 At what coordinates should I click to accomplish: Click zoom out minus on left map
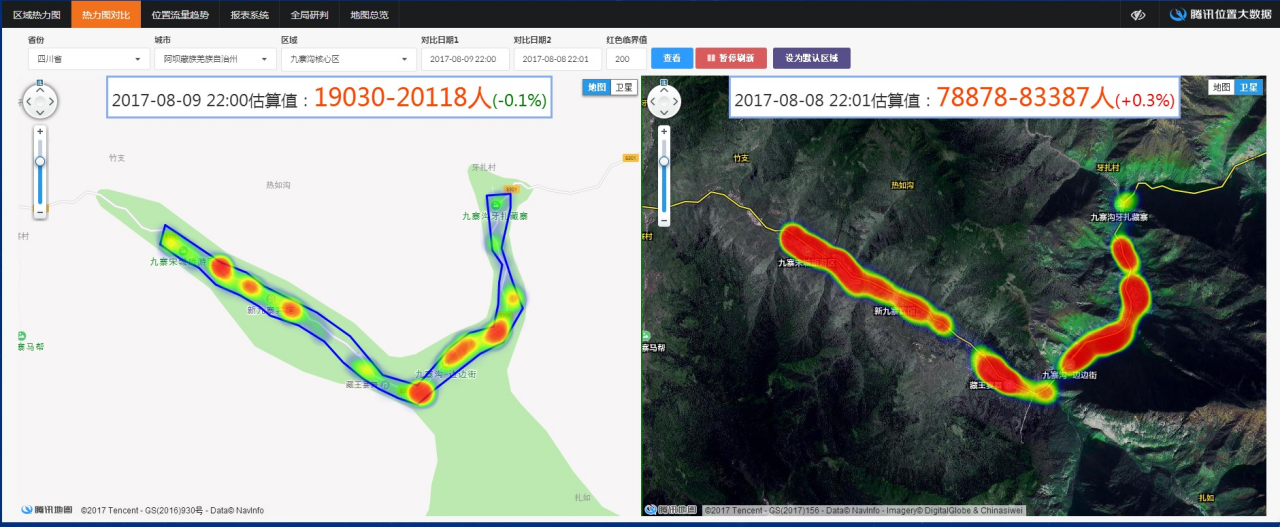click(40, 212)
